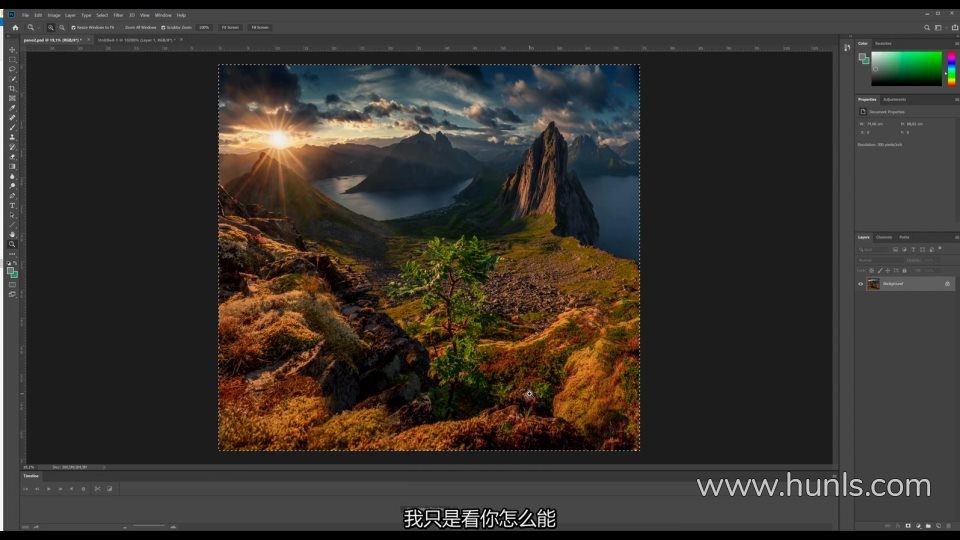Click the Fill Screen button

[x=260, y=28]
